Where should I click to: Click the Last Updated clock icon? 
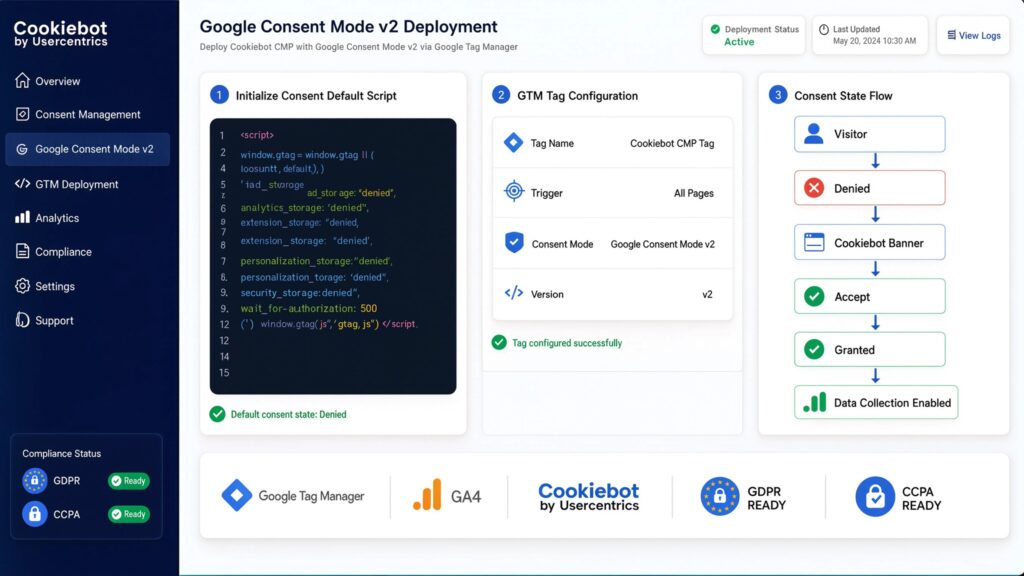tap(824, 29)
